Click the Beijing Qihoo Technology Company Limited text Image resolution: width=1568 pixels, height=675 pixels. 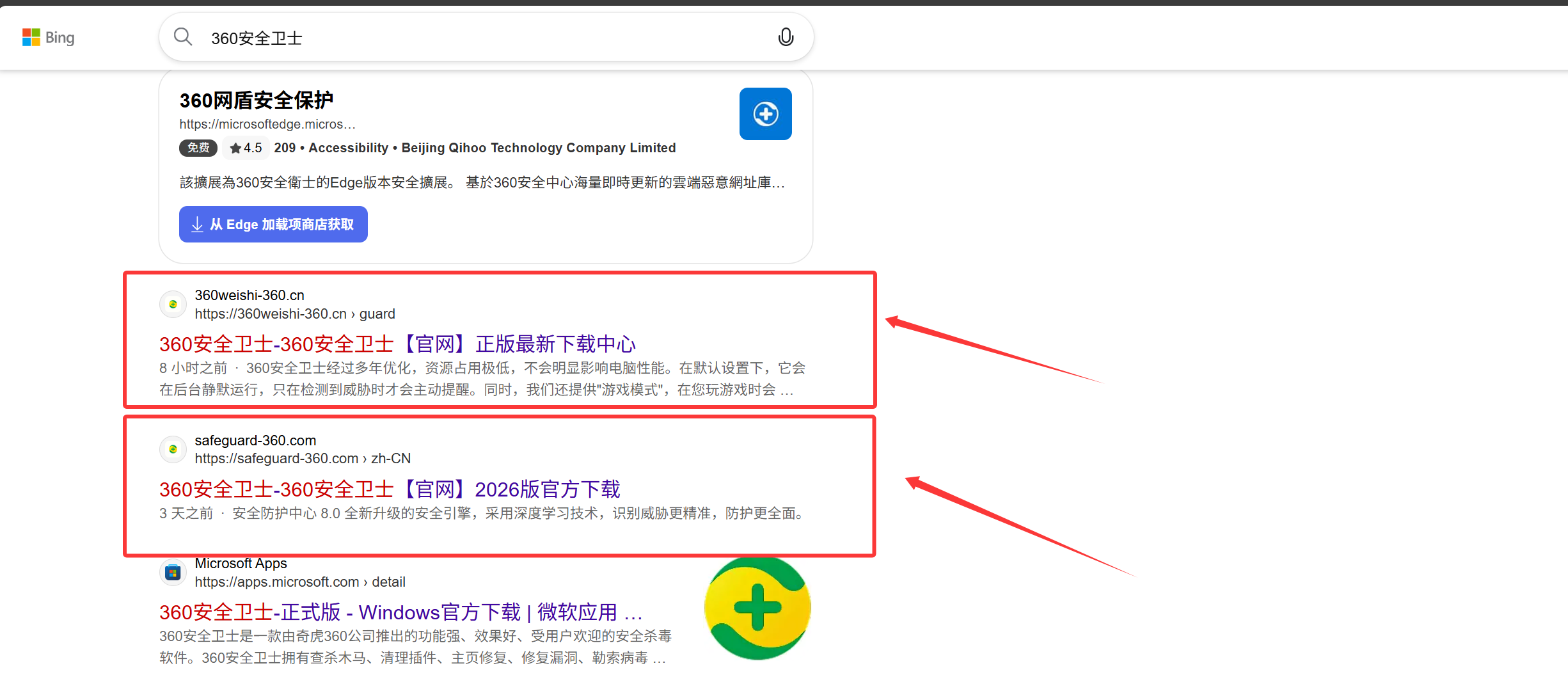pos(539,148)
